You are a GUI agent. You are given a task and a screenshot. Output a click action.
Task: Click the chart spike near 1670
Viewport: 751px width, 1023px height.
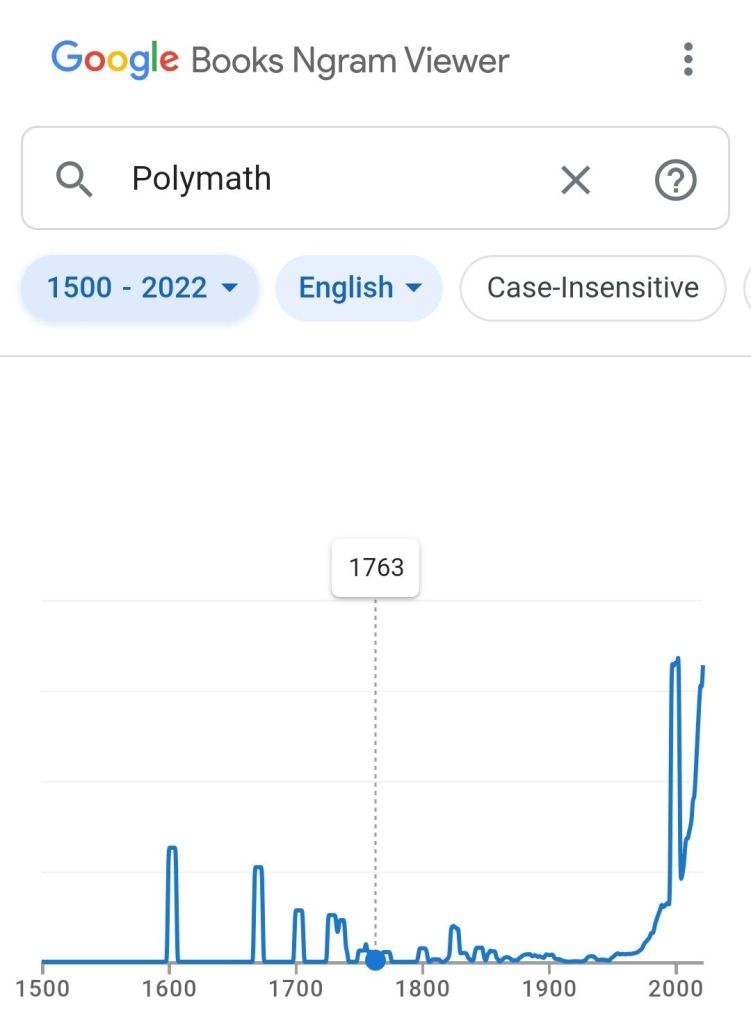(258, 868)
